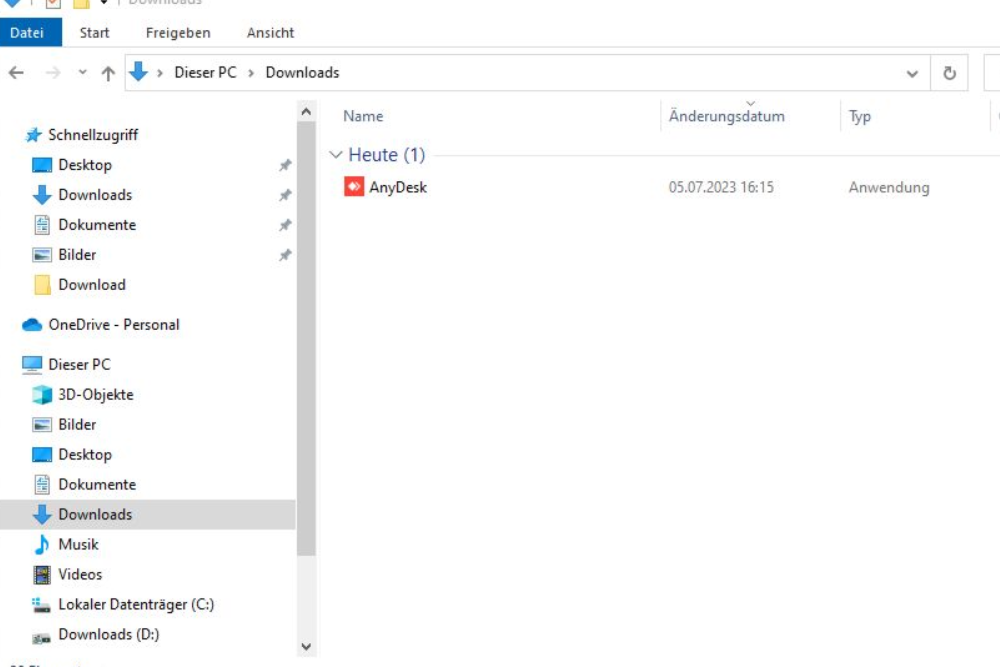Viewport: 1000px width, 667px height.
Task: Select the 3D-Objekte folder icon
Action: tap(42, 395)
